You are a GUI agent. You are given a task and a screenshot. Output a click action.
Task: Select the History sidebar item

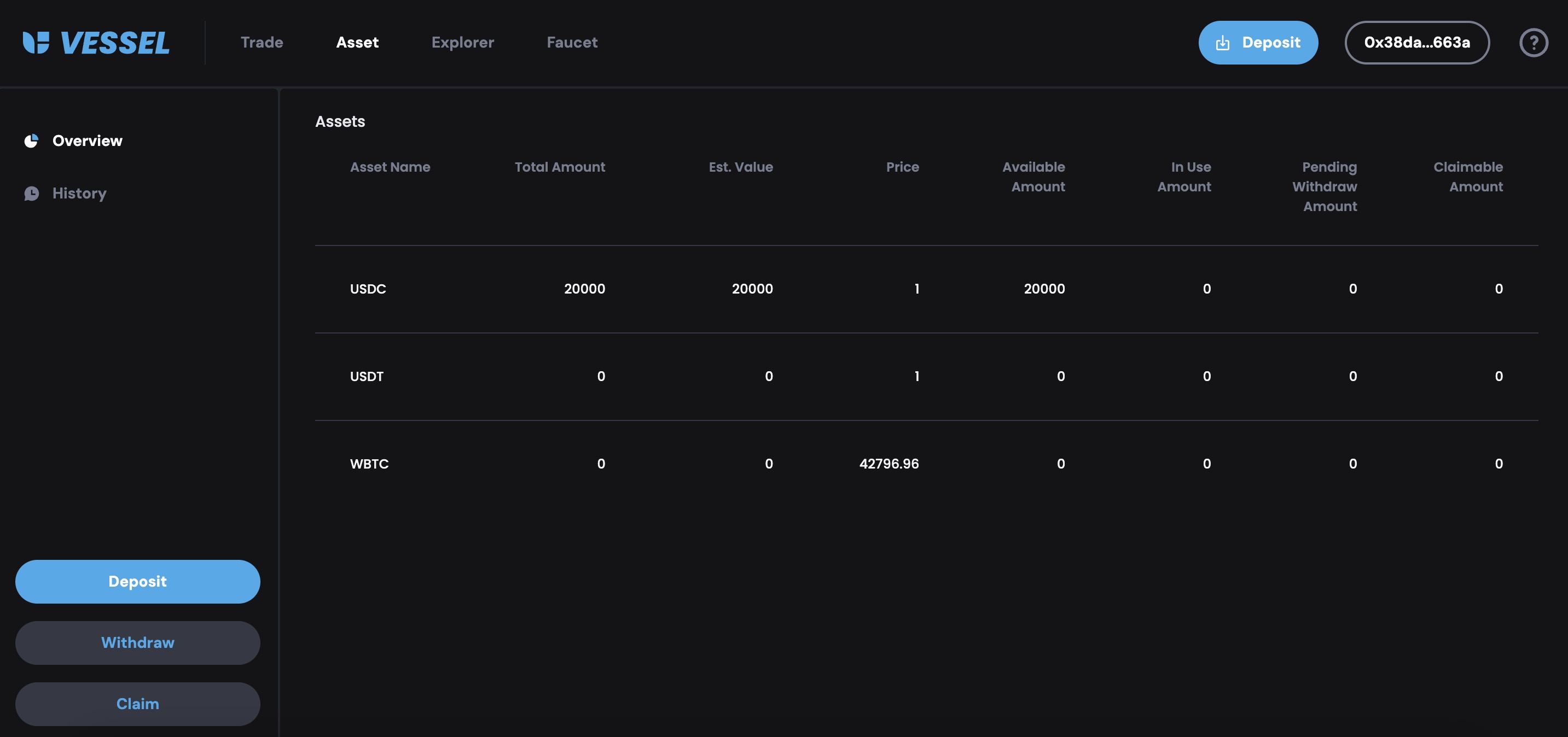[x=79, y=194]
